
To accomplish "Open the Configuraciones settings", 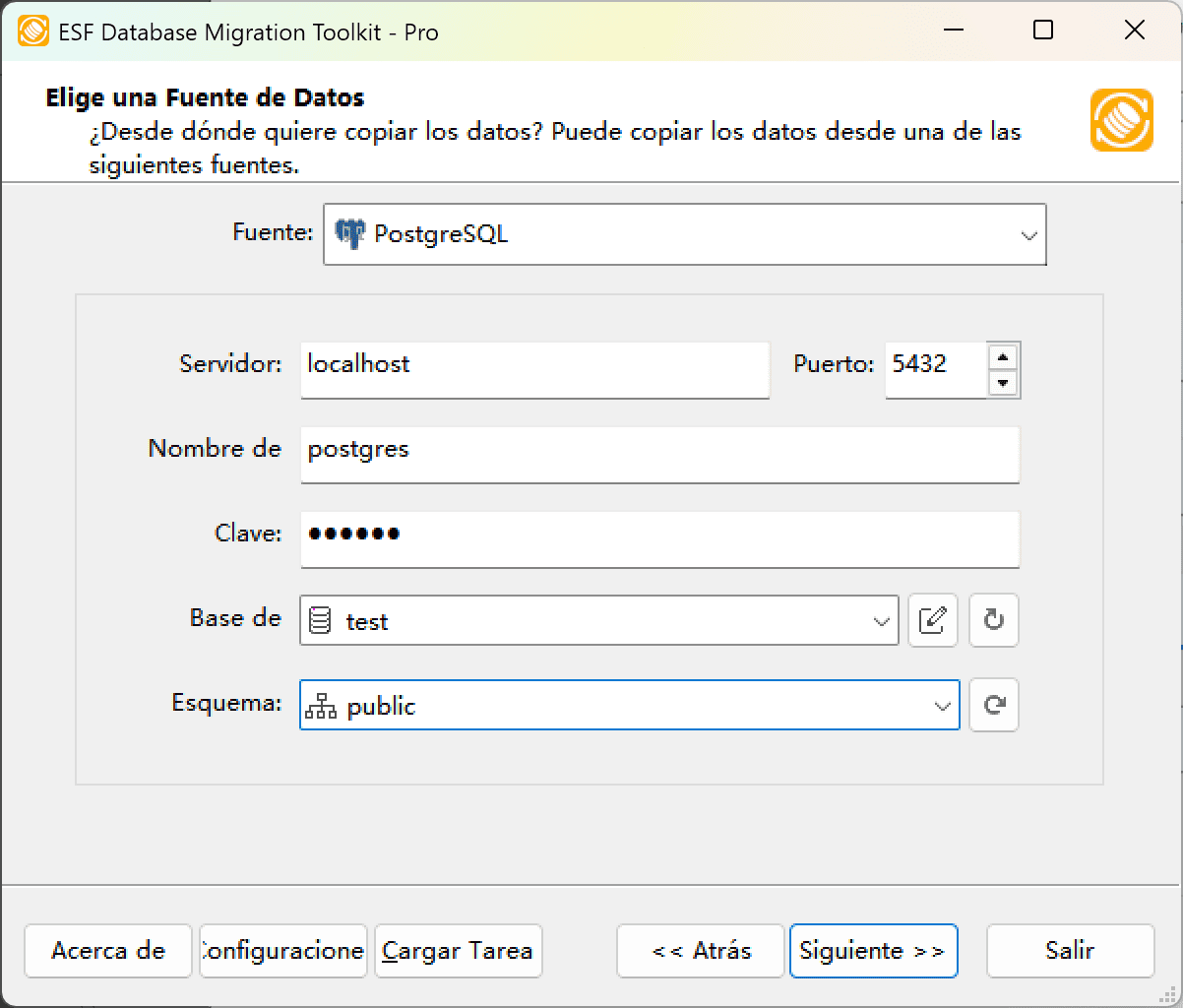I will pos(282,951).
